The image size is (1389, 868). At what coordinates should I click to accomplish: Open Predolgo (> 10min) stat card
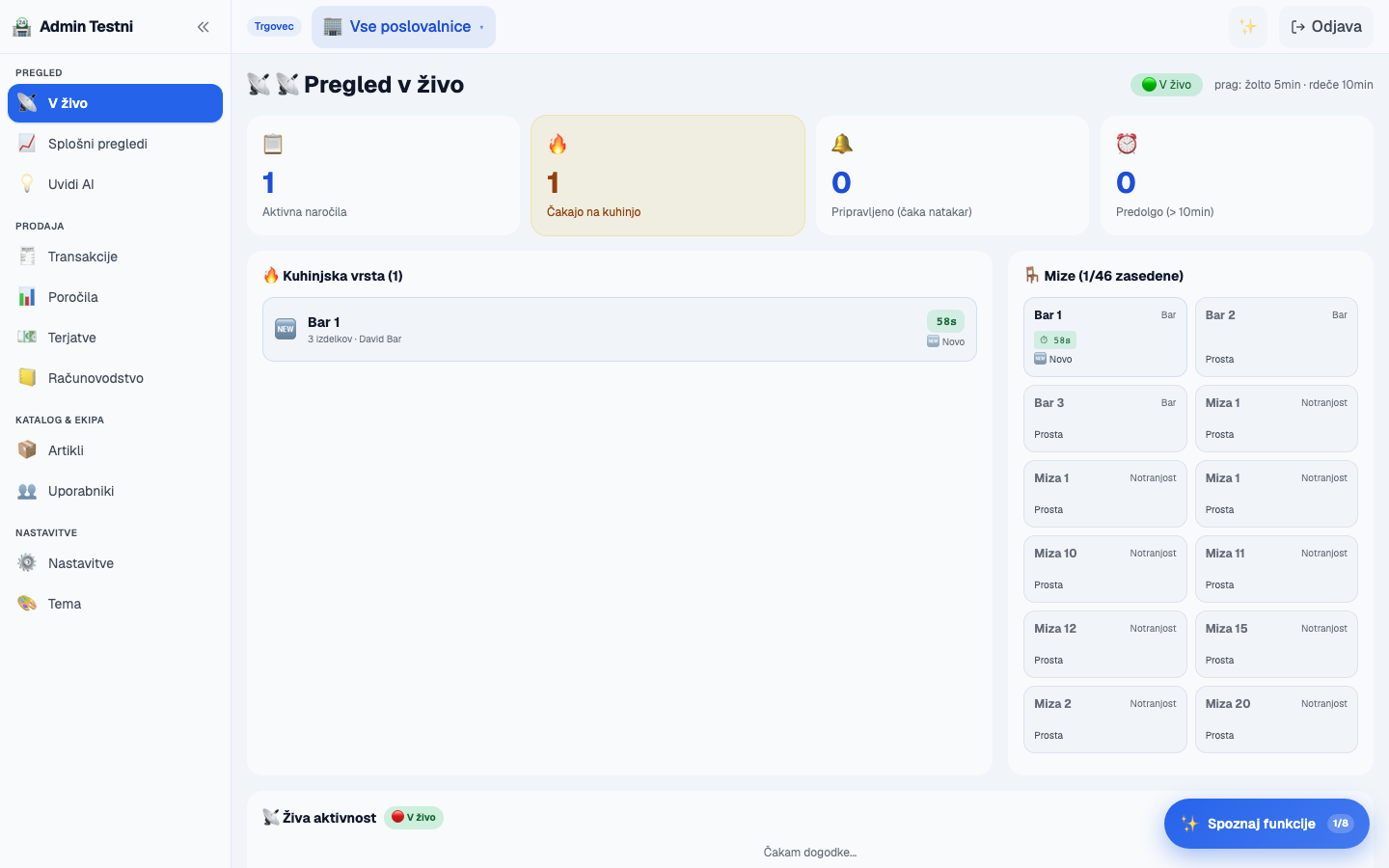point(1237,176)
